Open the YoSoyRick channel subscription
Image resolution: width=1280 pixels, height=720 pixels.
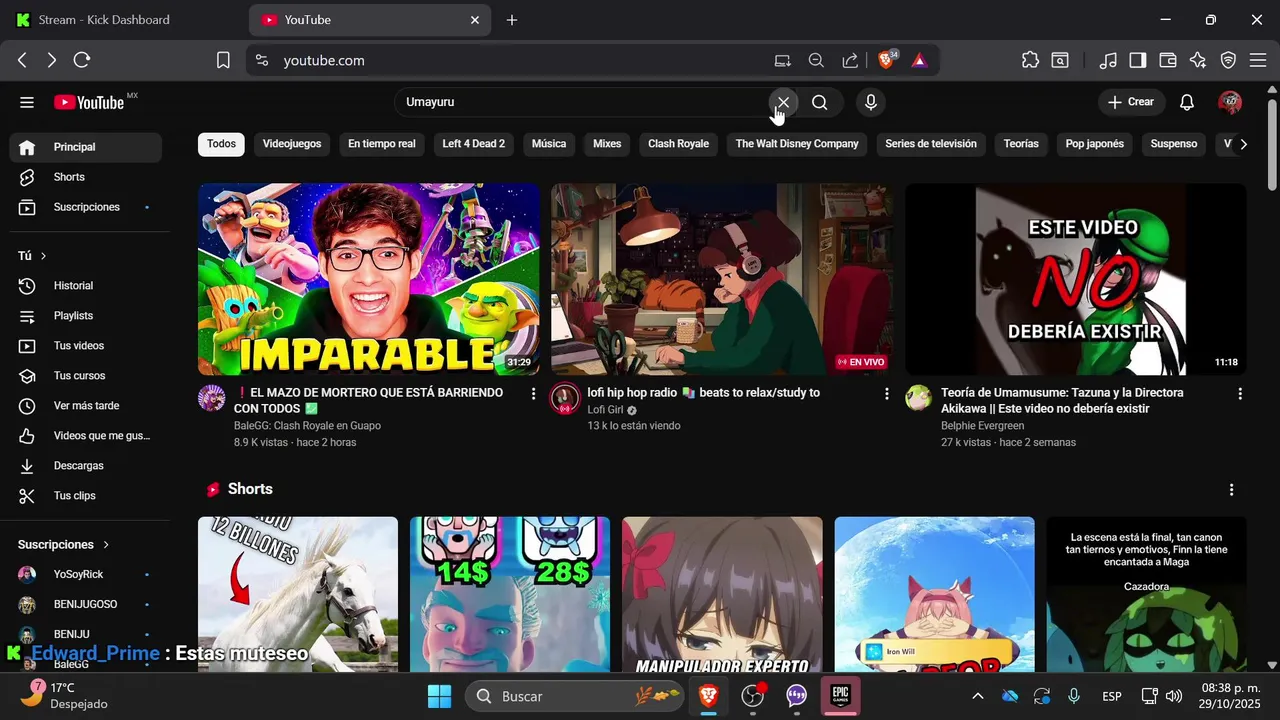pyautogui.click(x=86, y=575)
